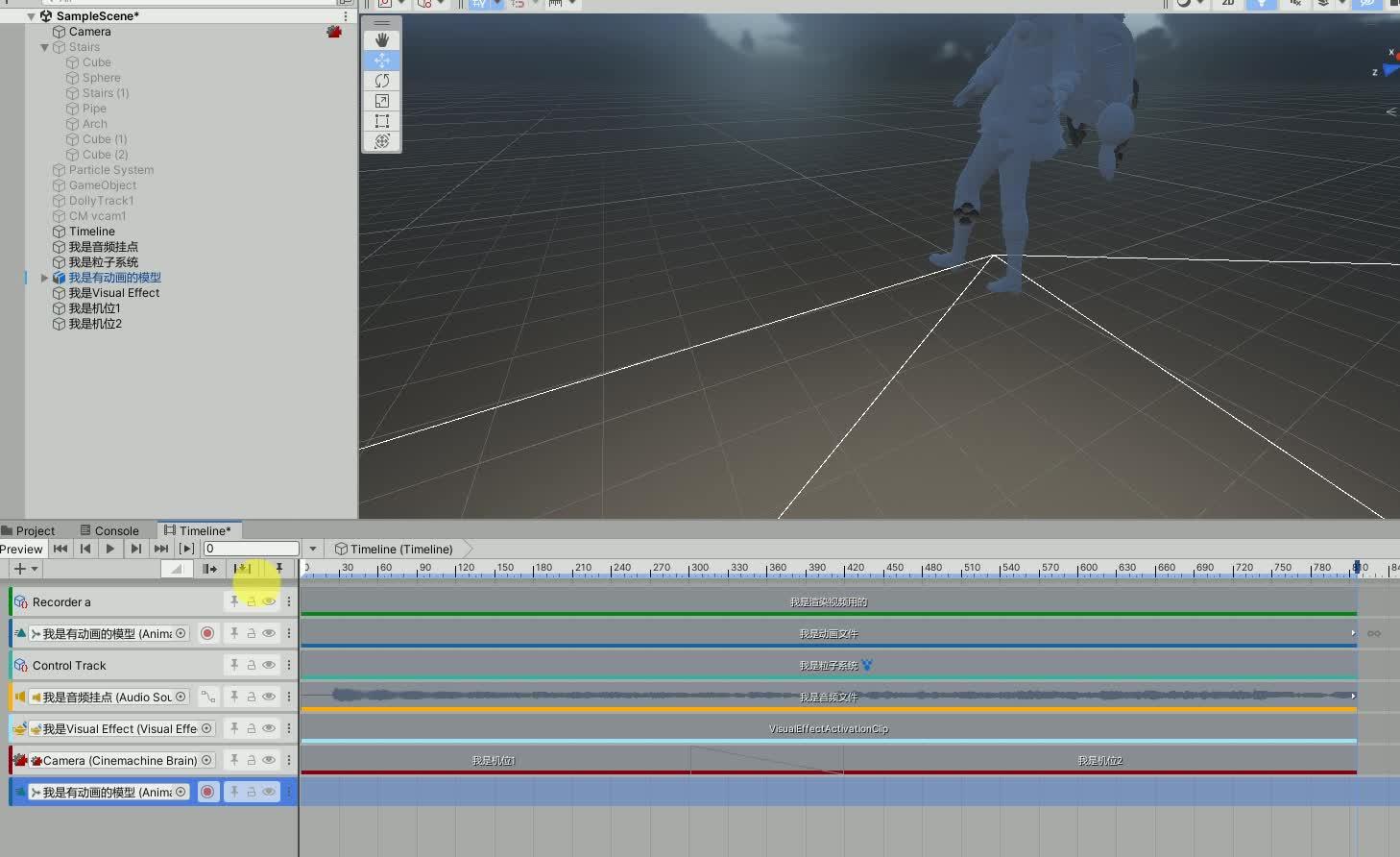Toggle visibility of the Recorder a track
The height and width of the screenshot is (857, 1400).
pyautogui.click(x=269, y=600)
